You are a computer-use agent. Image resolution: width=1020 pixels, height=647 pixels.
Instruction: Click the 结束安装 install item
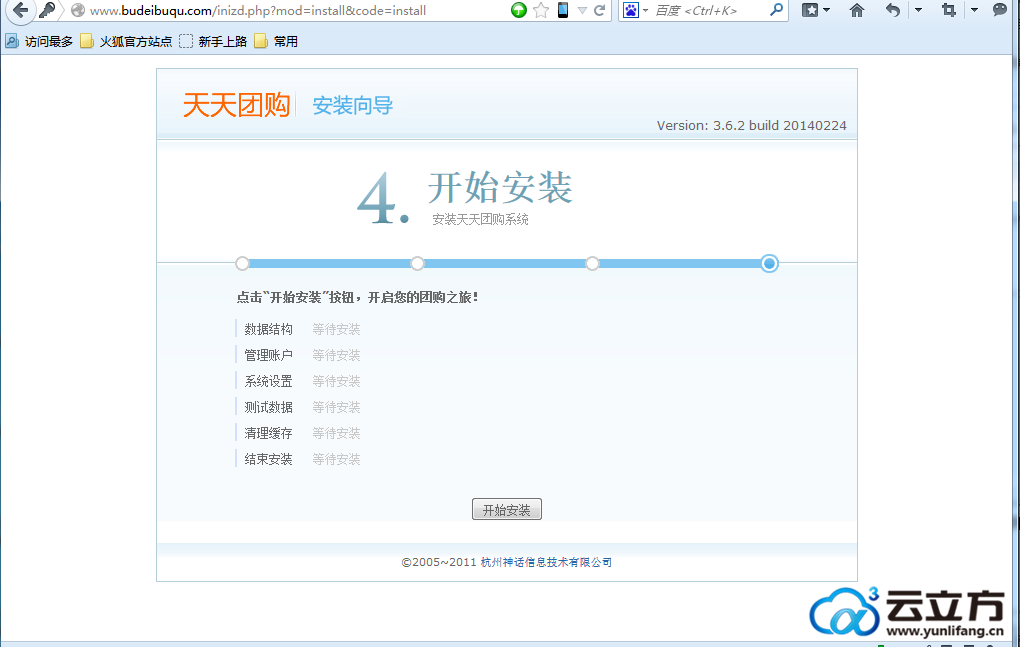coord(269,459)
